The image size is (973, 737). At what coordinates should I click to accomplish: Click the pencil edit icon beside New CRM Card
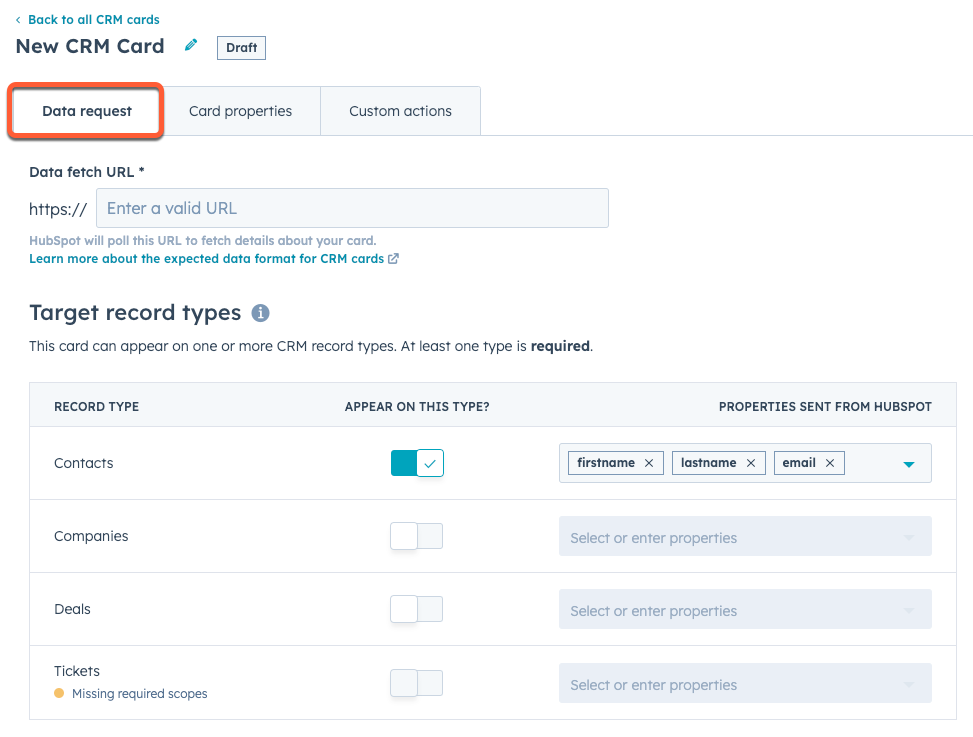(191, 46)
